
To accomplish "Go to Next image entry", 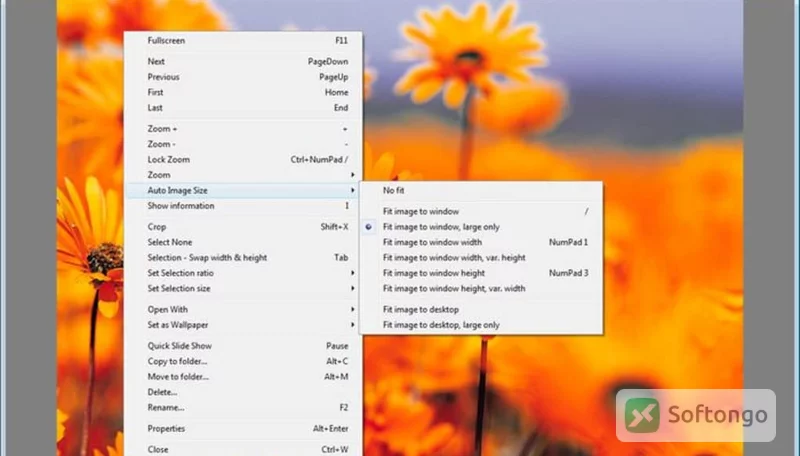I will pos(243,61).
